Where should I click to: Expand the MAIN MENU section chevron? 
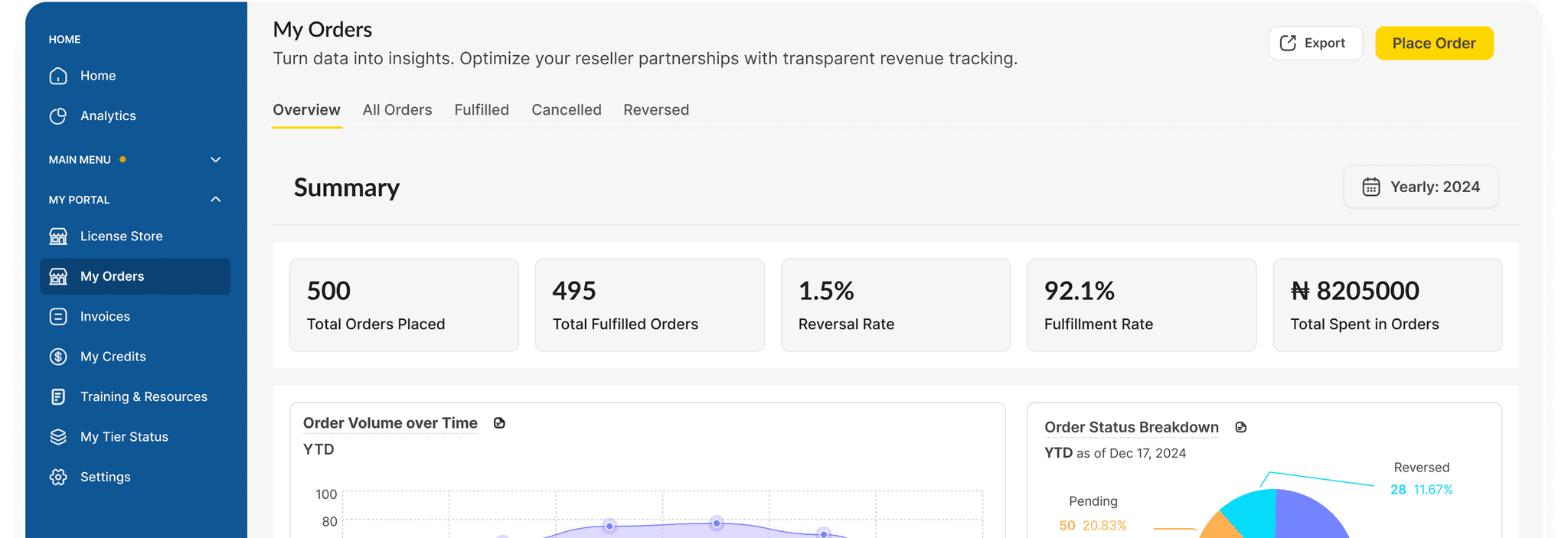coord(215,159)
